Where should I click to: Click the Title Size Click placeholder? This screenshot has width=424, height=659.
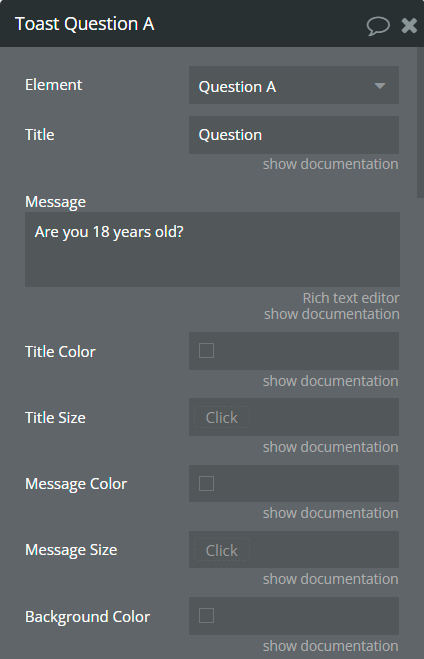click(222, 417)
